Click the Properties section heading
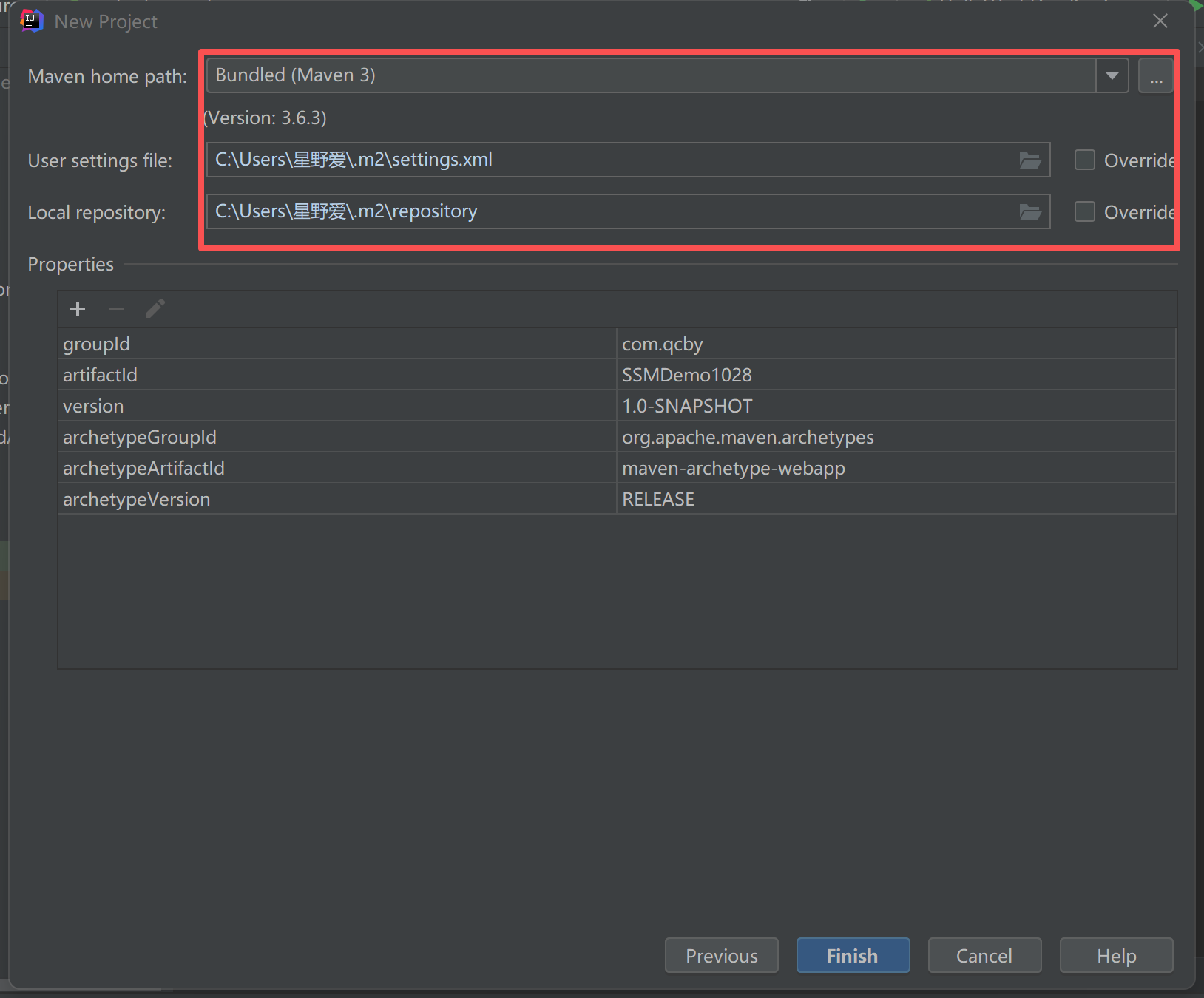The height and width of the screenshot is (998, 1204). tap(71, 264)
